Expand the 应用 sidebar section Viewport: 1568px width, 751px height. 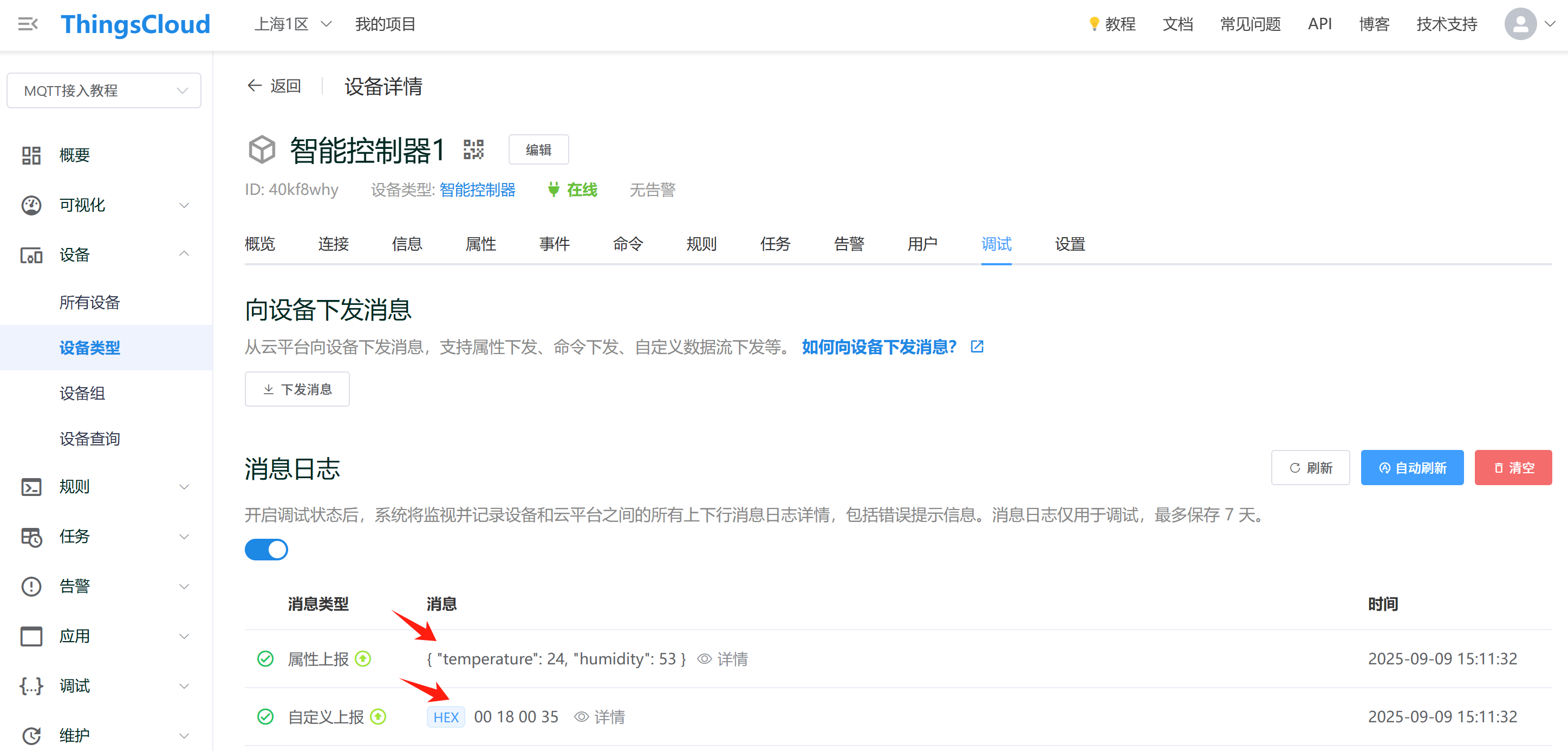(185, 637)
